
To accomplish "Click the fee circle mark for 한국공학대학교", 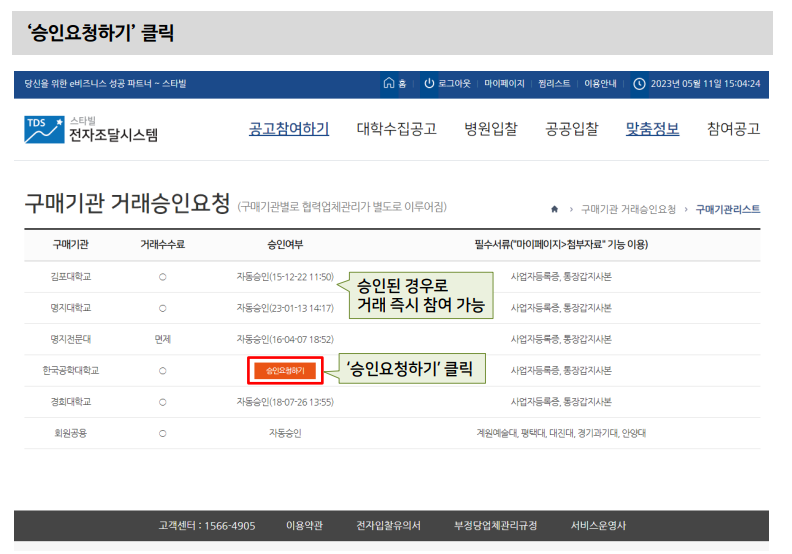I will tap(162, 371).
